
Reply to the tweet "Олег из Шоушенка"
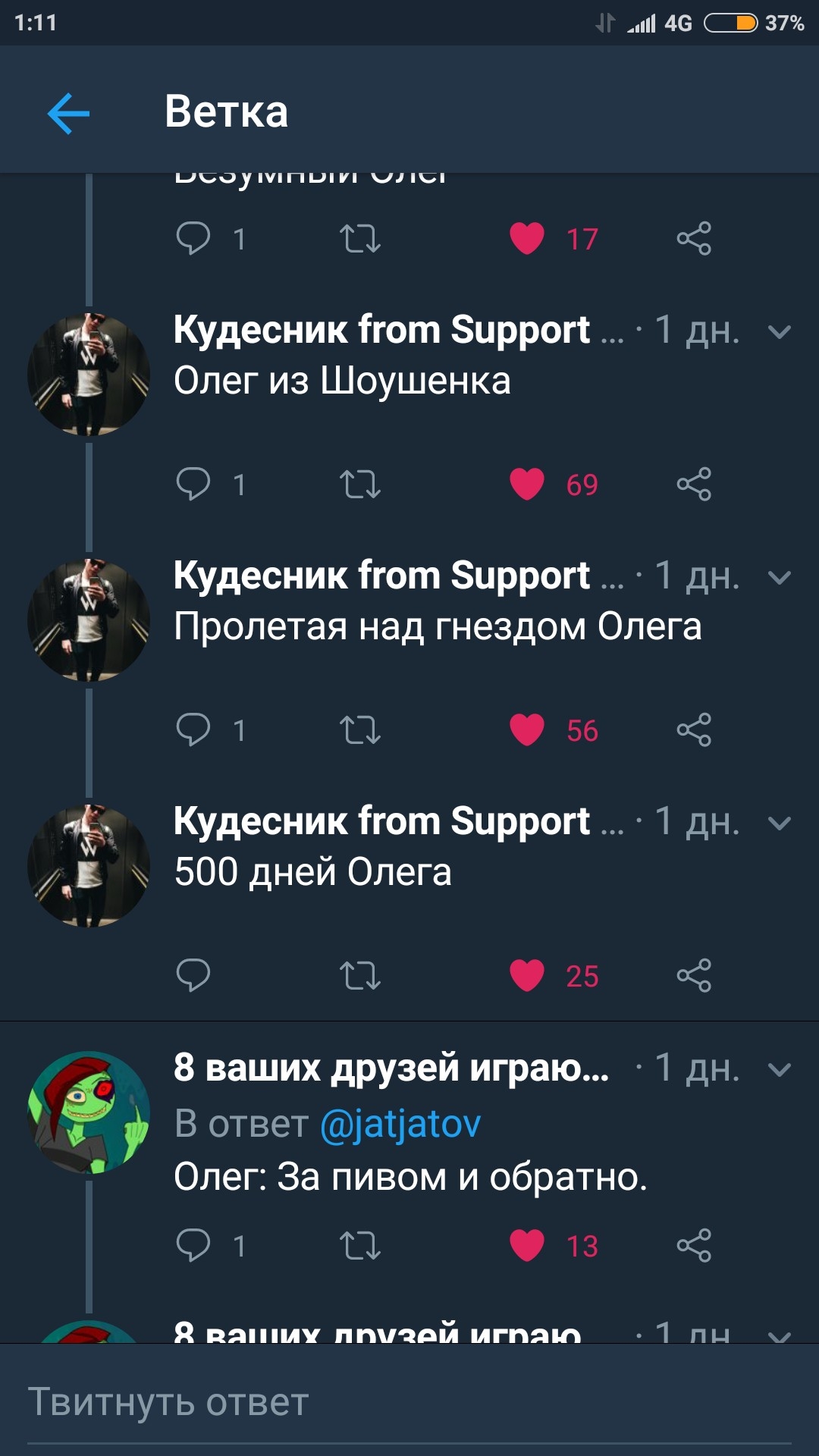click(x=193, y=484)
